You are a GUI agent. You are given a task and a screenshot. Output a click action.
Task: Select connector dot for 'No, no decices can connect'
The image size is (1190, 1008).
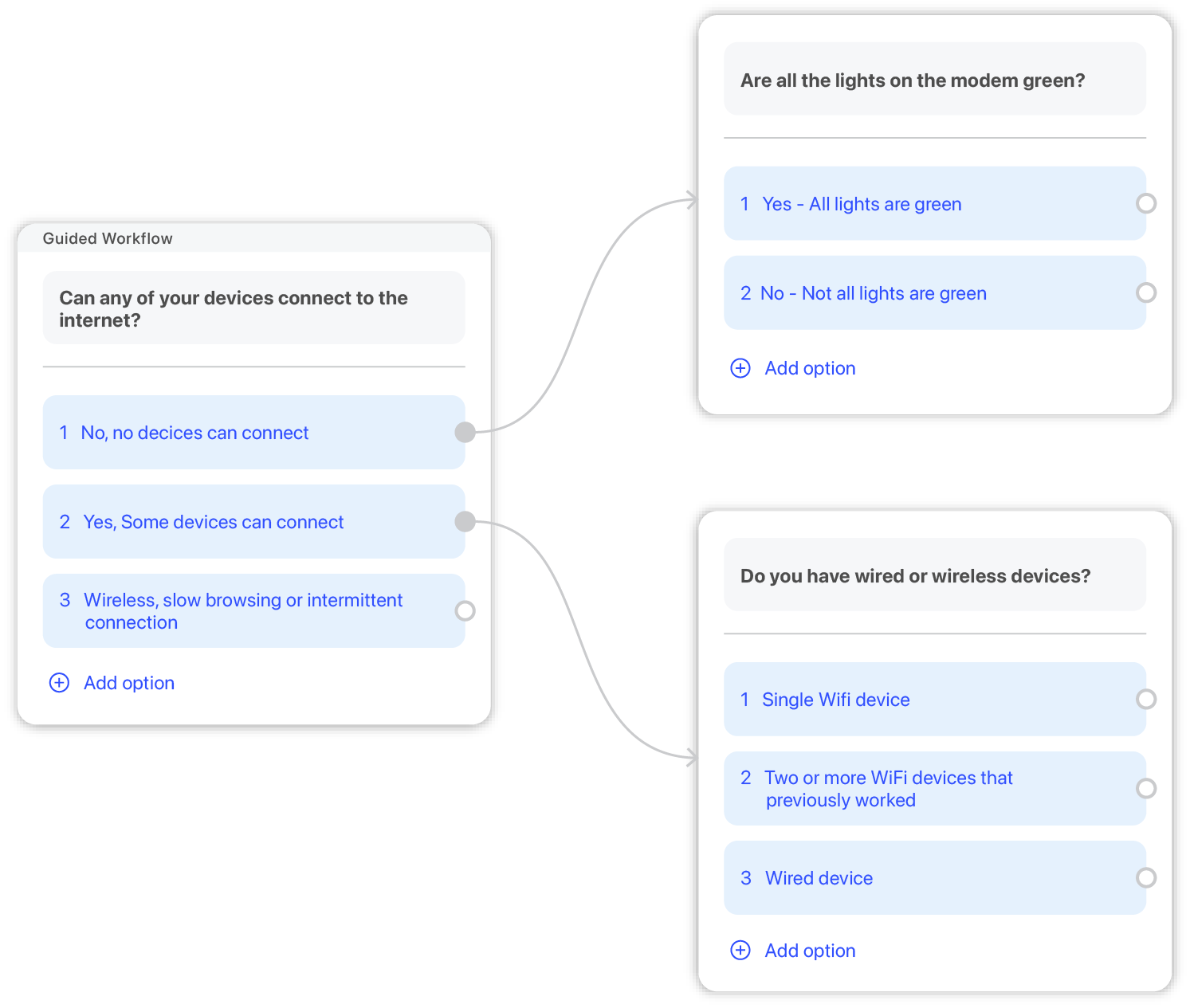coord(465,432)
